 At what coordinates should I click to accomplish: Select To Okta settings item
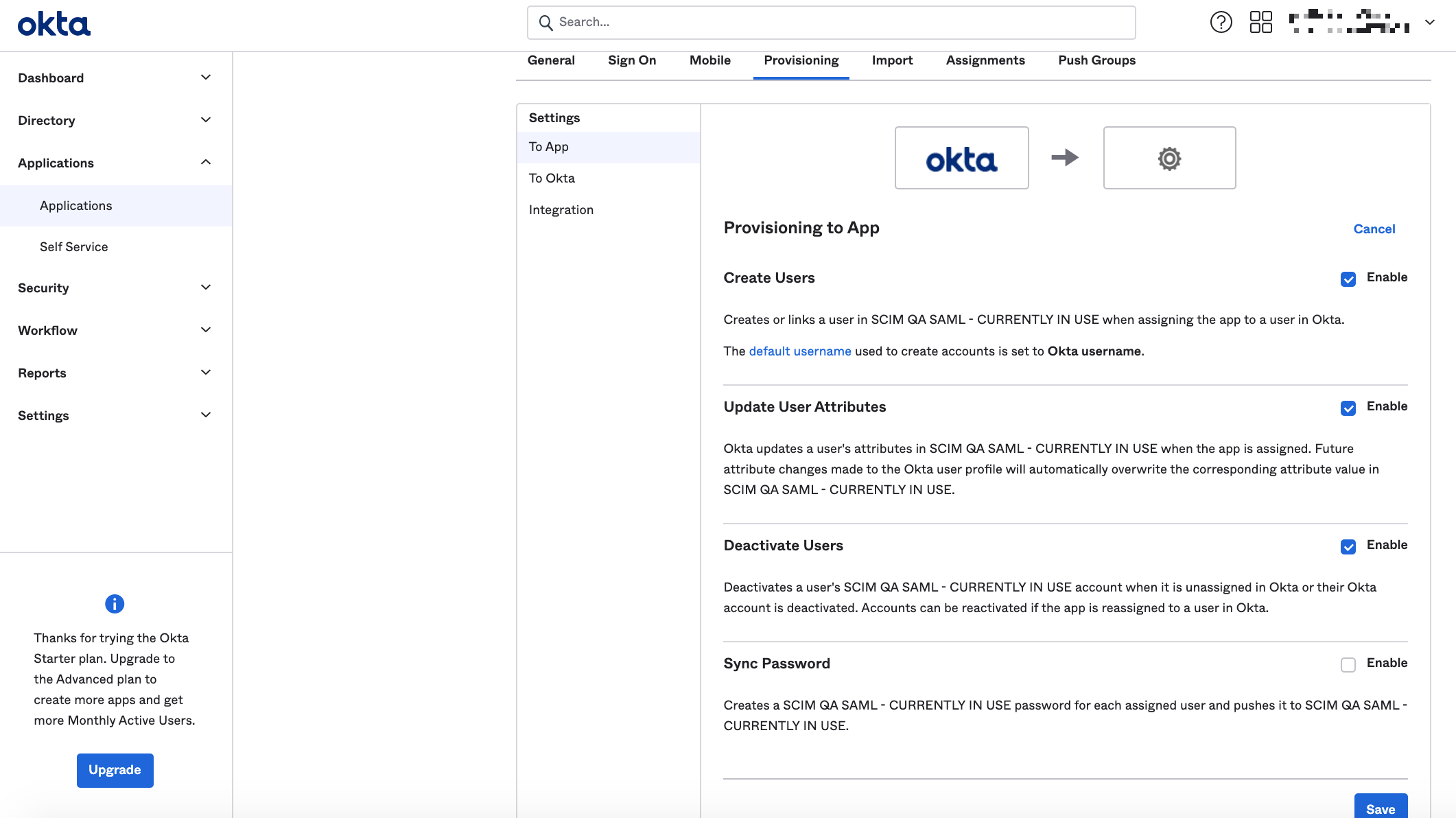point(608,178)
